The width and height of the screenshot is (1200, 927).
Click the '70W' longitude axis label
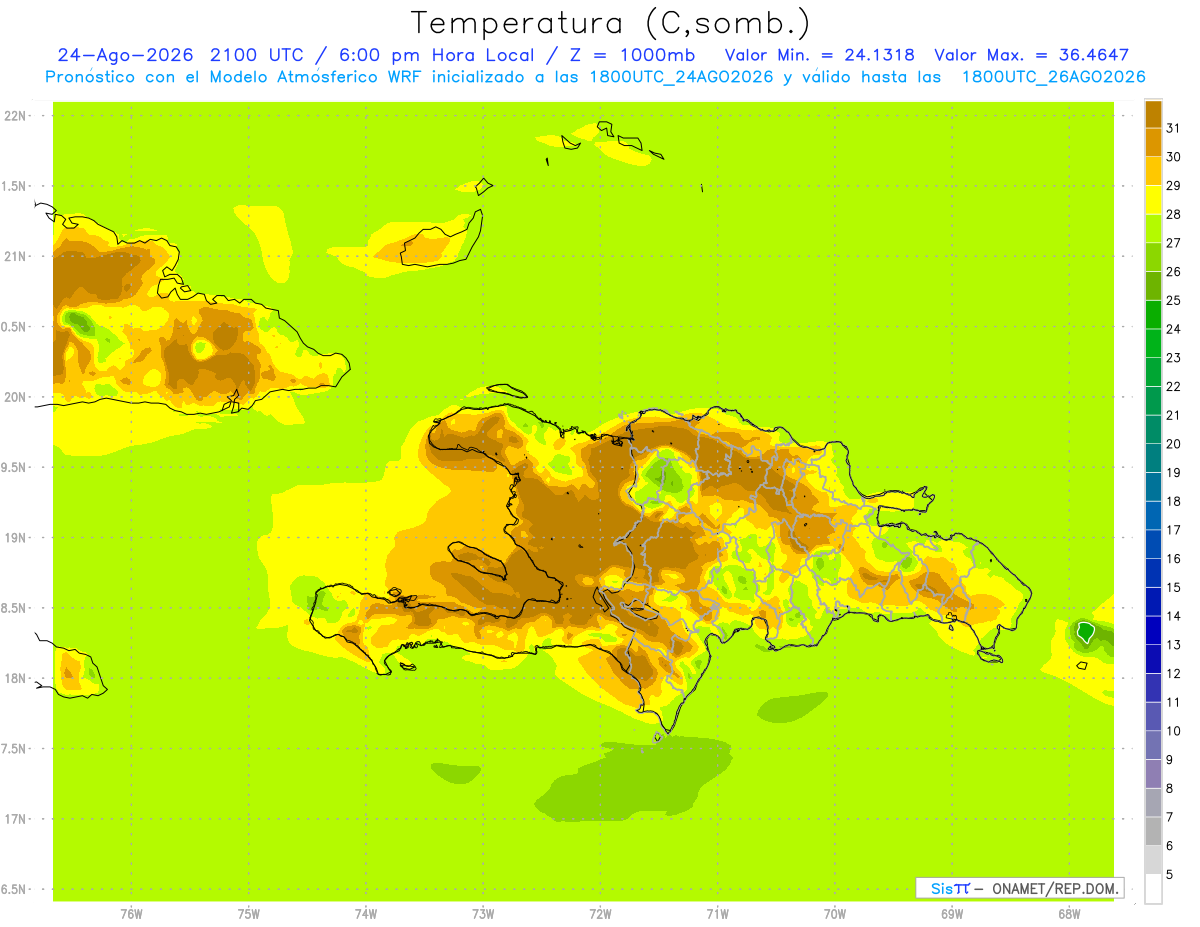tap(835, 914)
